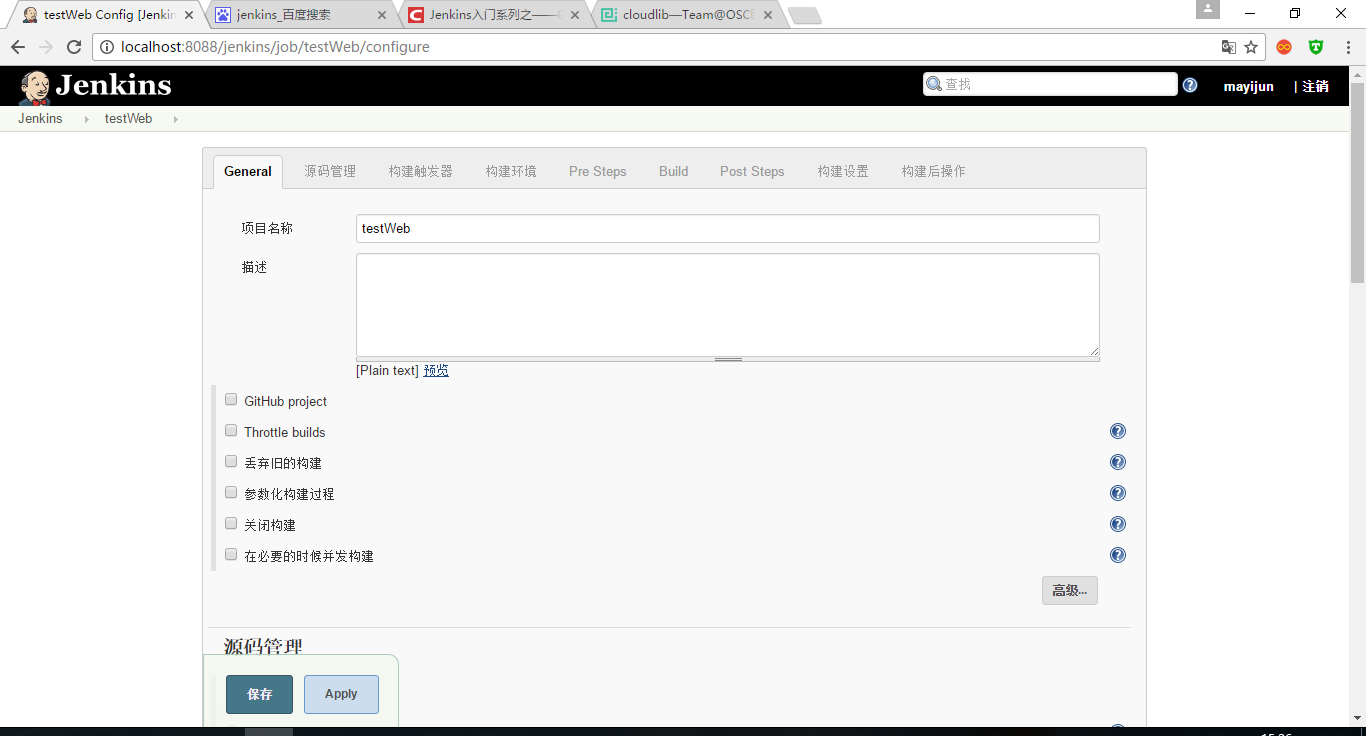
Task: Click the site info icon in address bar
Action: coord(107,47)
